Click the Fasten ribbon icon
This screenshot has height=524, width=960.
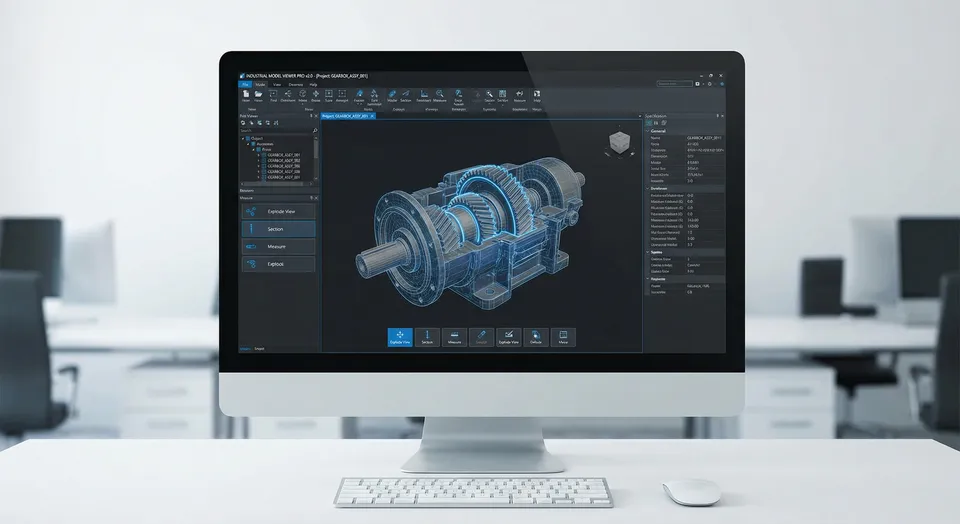[x=359, y=94]
